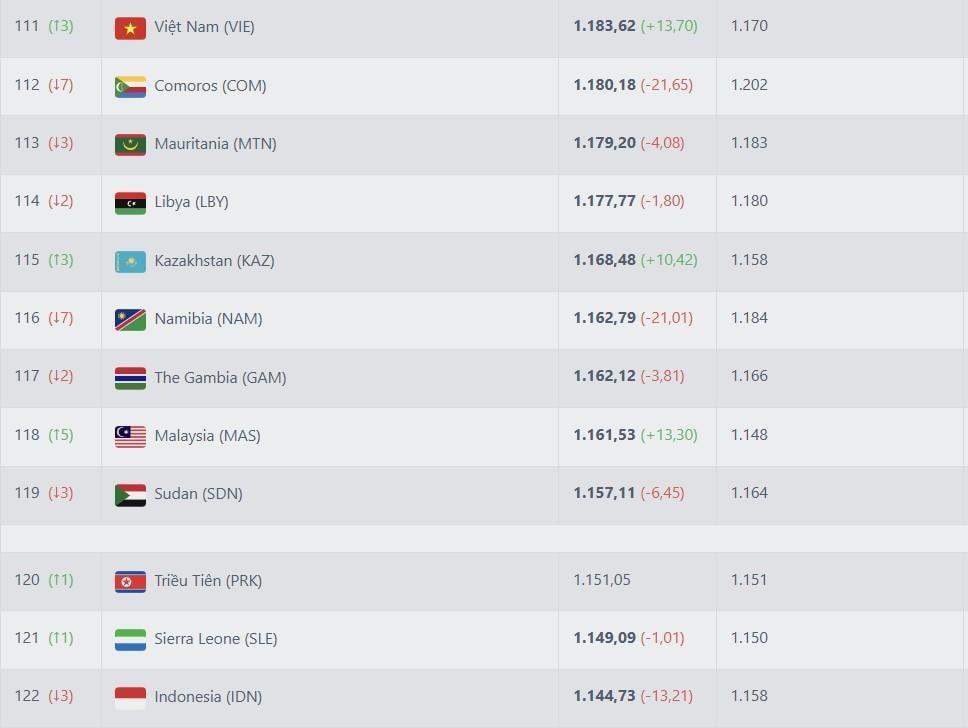968x728 pixels.
Task: Click Sudan previous points 1.164
Action: pos(749,493)
